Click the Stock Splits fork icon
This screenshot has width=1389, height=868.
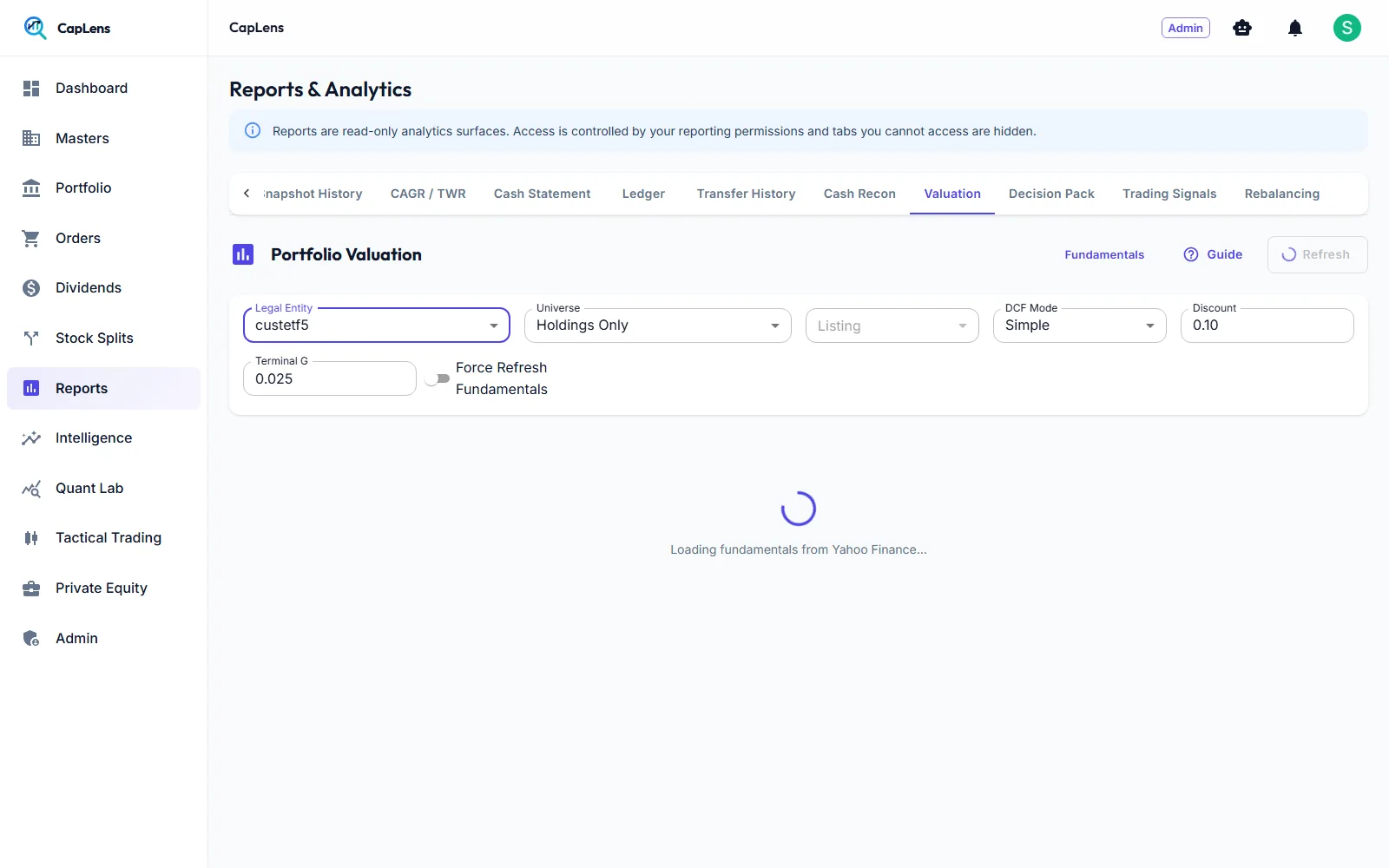pos(31,339)
